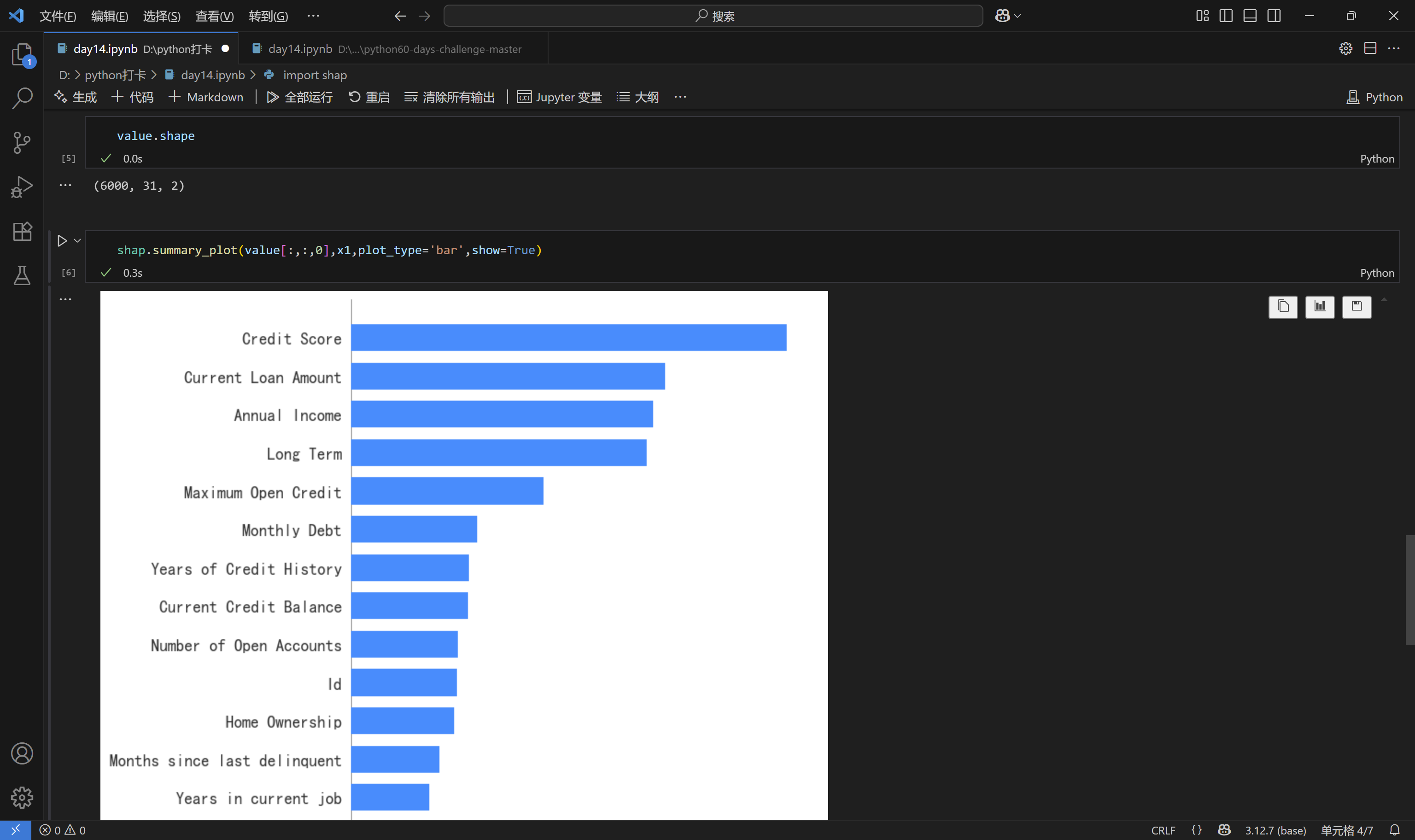Open the notifications bell in status bar
Screen dimensions: 1415x840
(x=1395, y=830)
